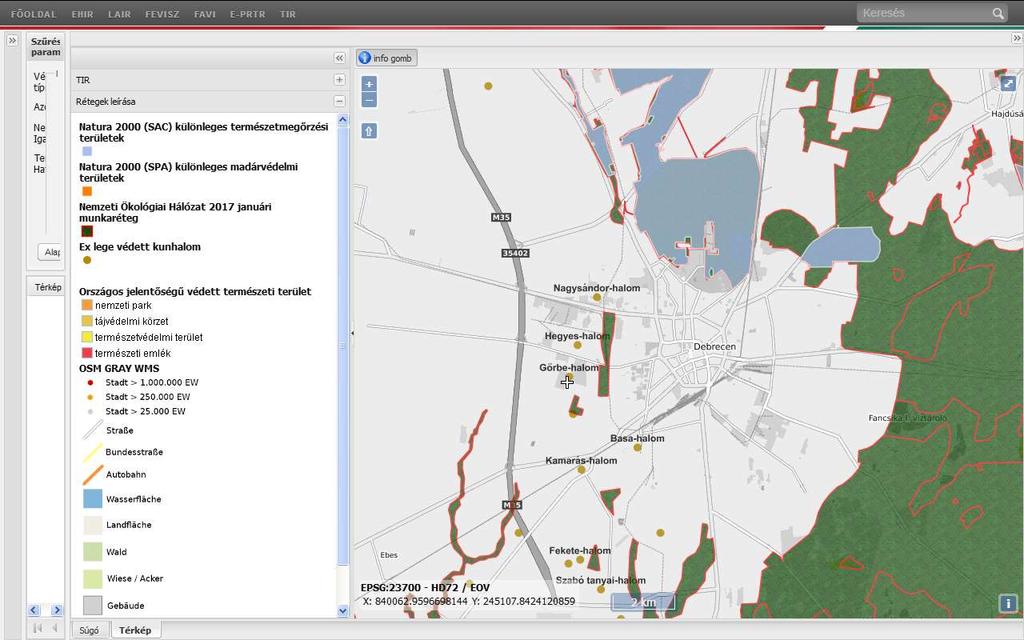Click the Alap button in filter panel

[50, 252]
